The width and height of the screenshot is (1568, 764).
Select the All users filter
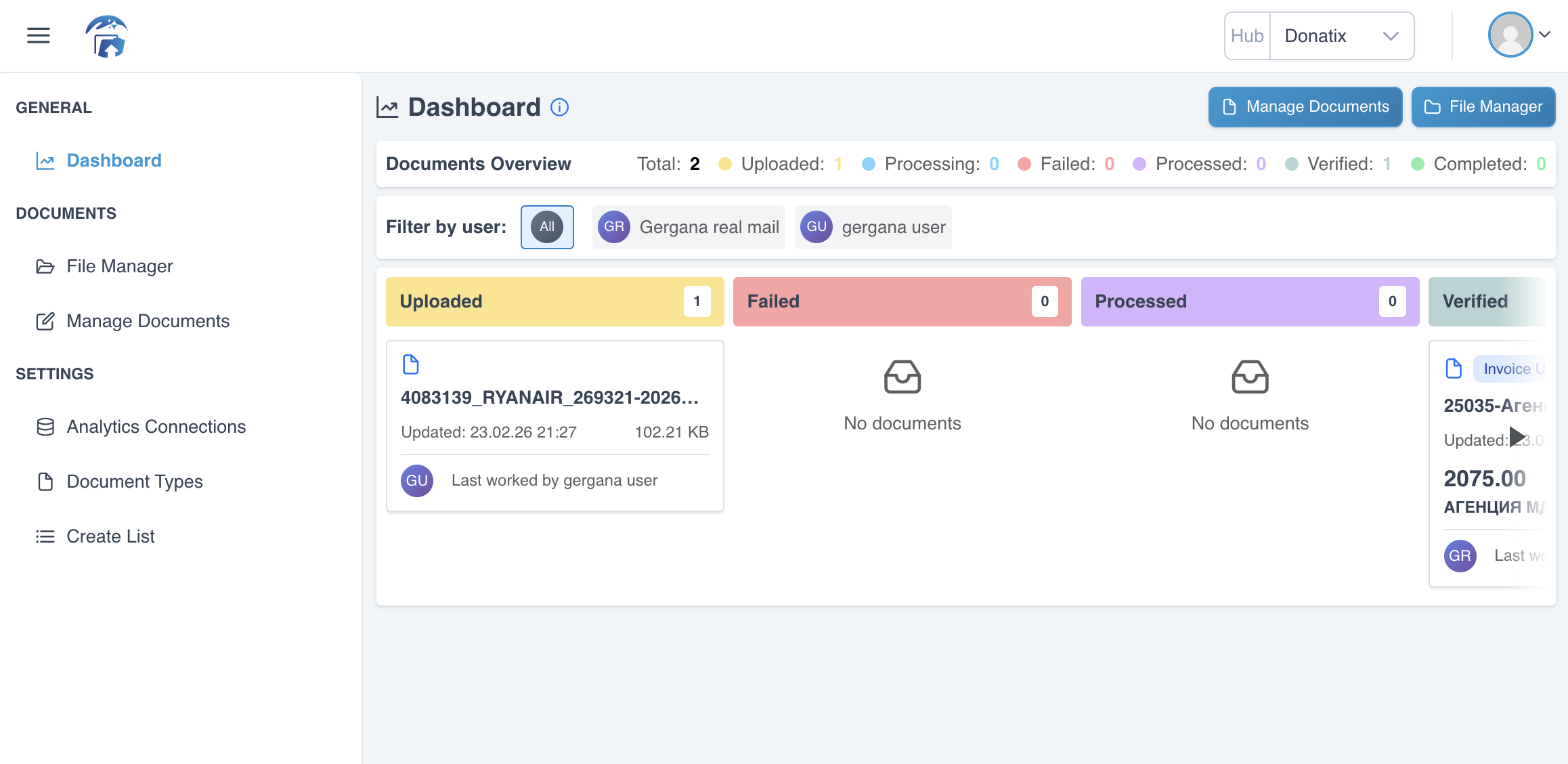546,227
